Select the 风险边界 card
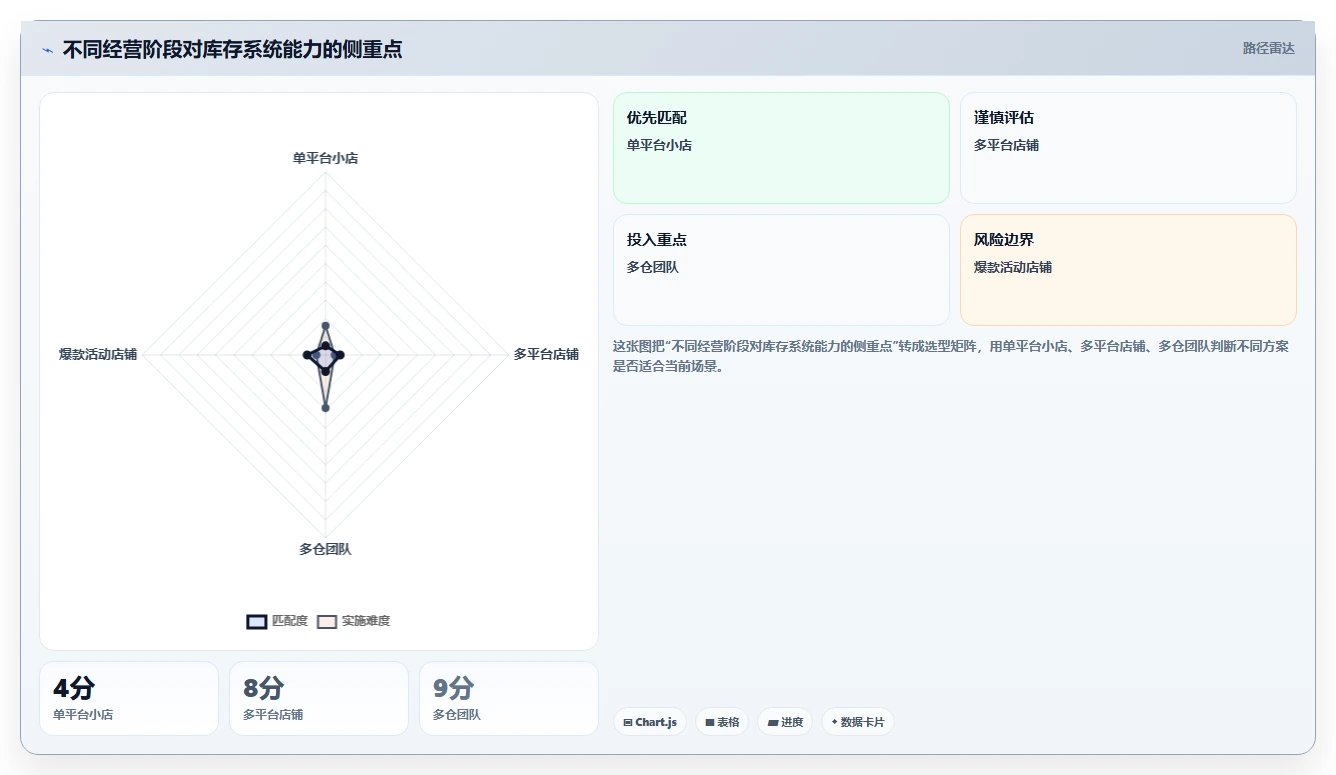1336x775 pixels. (1128, 270)
